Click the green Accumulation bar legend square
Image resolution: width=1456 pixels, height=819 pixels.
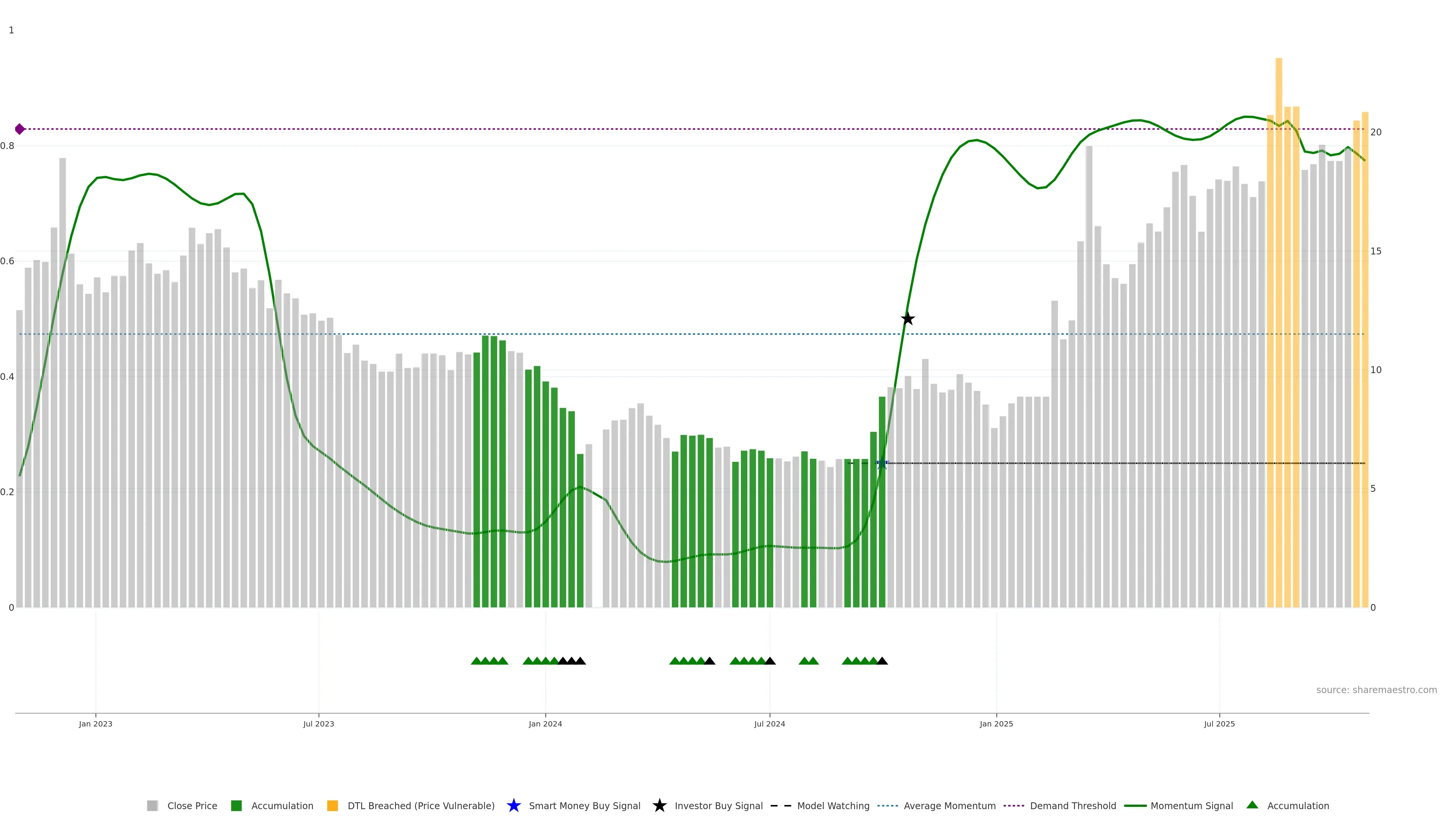(x=236, y=805)
